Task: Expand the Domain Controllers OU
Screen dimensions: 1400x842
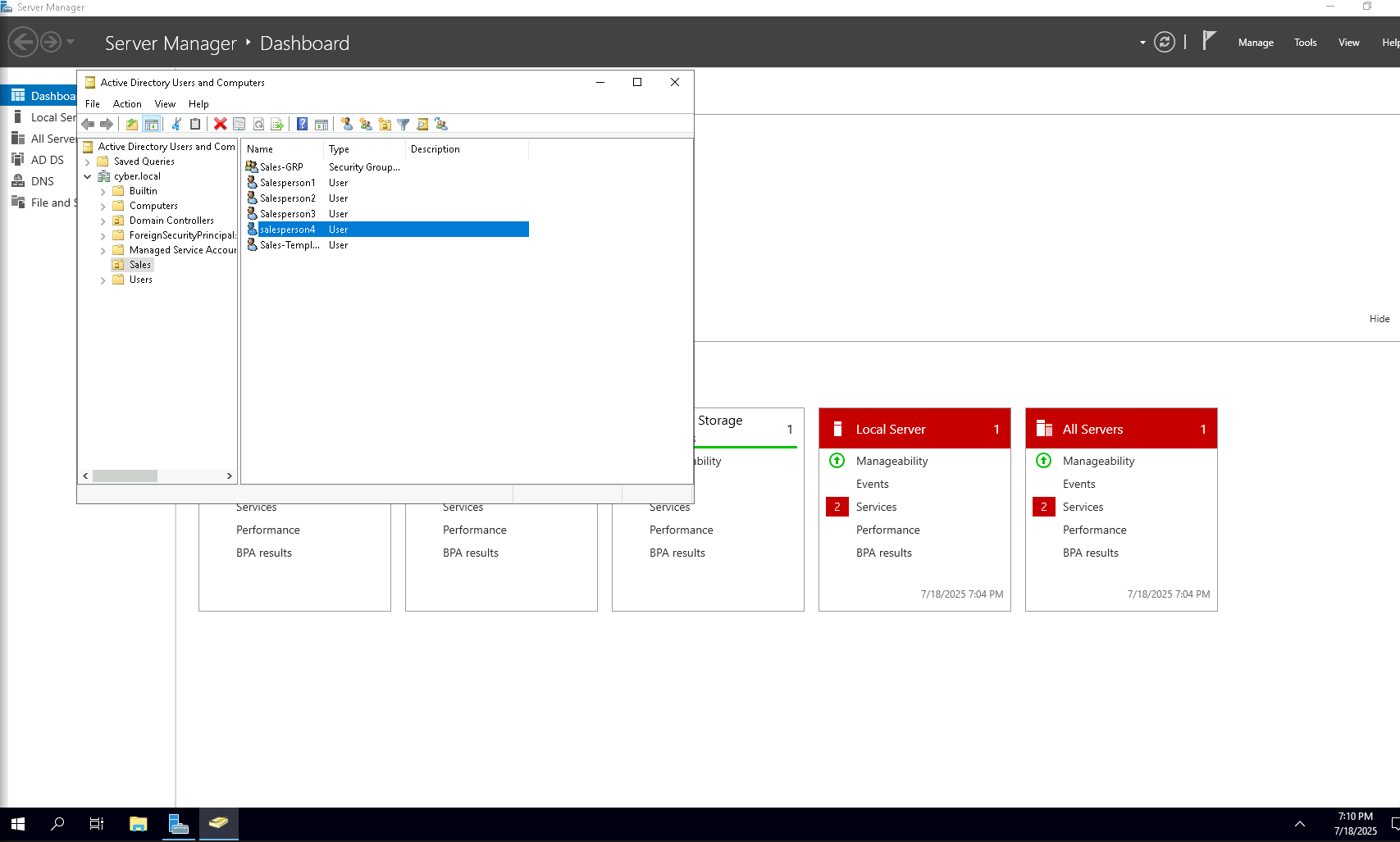Action: 103,221
